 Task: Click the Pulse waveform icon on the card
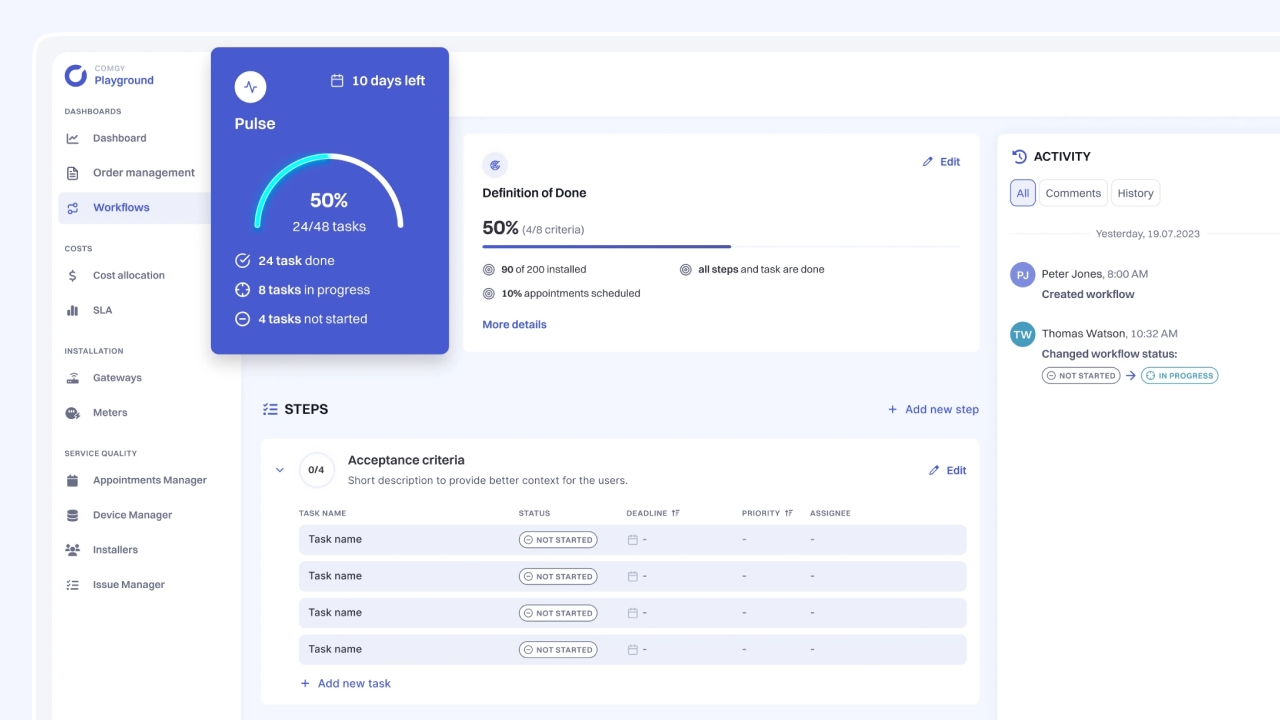click(250, 87)
